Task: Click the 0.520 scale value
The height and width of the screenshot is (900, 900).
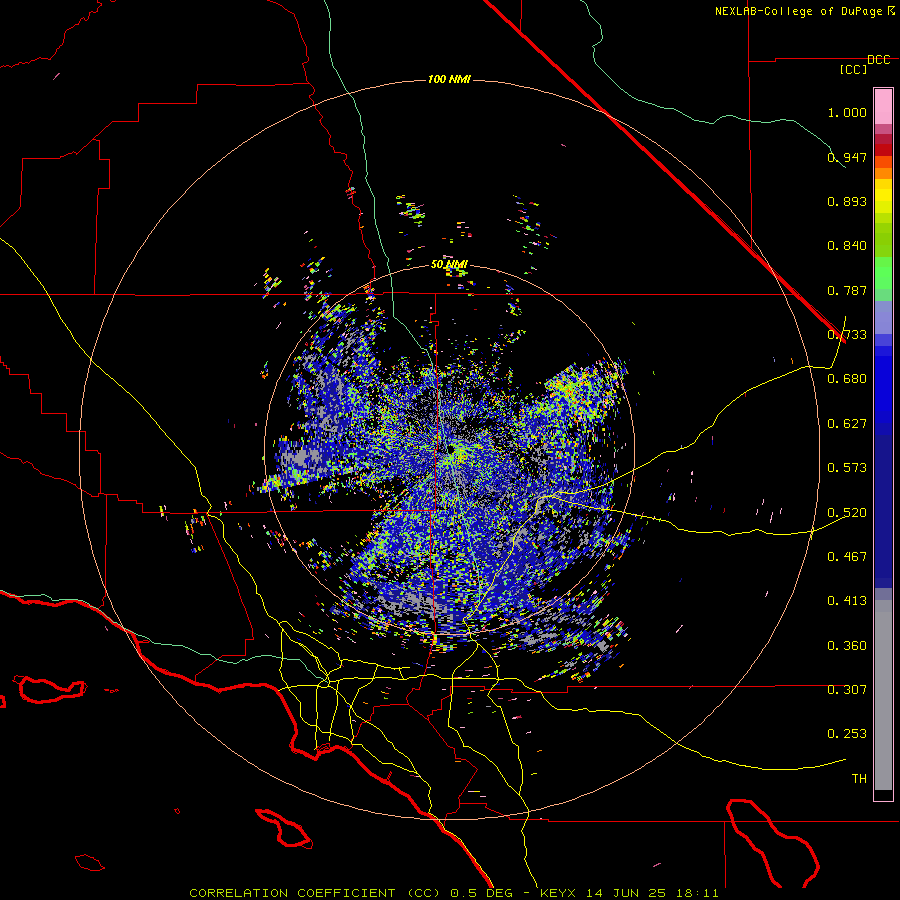Action: click(x=847, y=513)
